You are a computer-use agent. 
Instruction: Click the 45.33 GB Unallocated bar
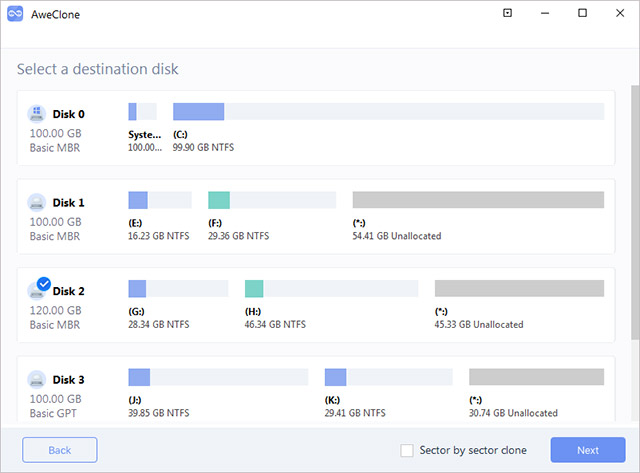(519, 288)
